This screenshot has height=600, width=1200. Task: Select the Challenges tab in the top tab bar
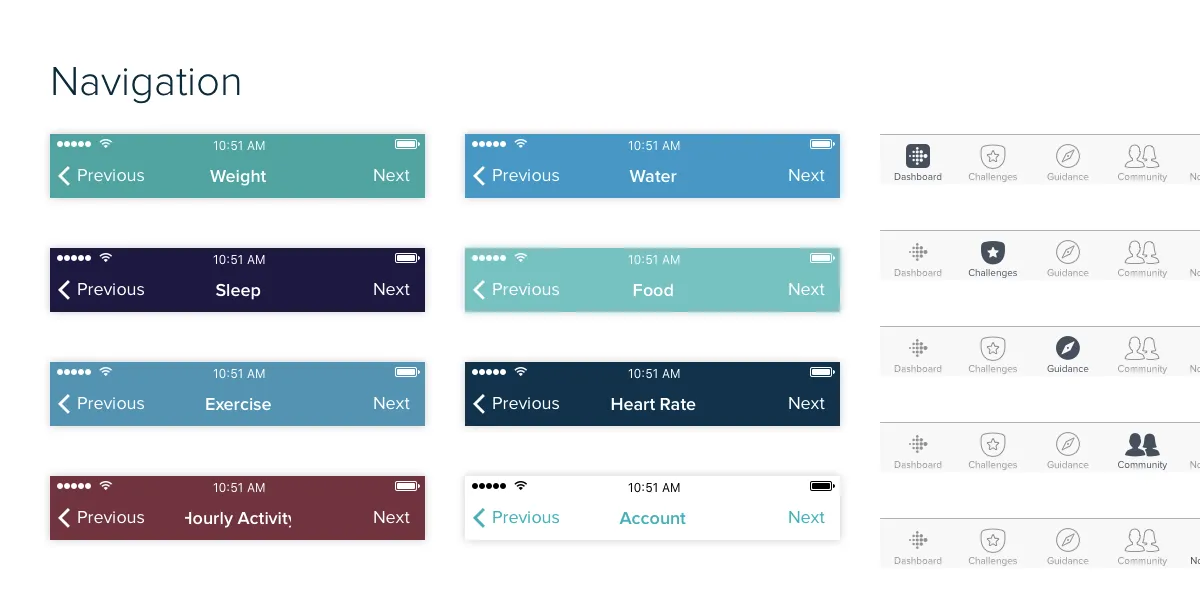pyautogui.click(x=992, y=162)
